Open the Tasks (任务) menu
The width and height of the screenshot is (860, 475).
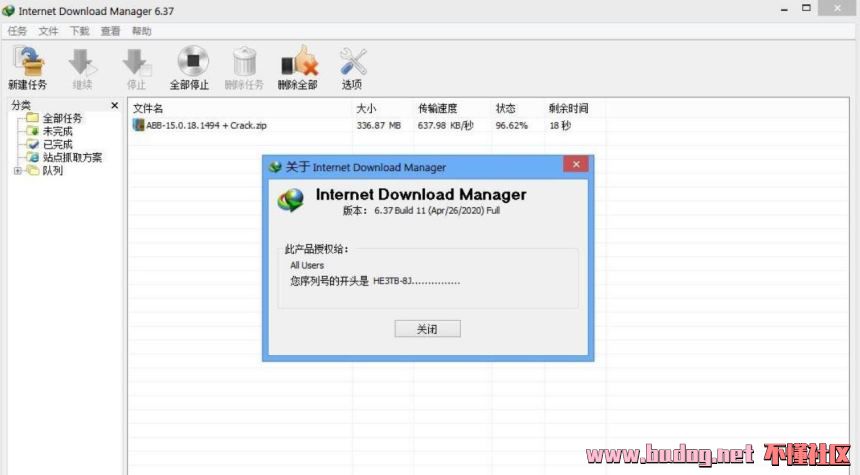click(17, 31)
